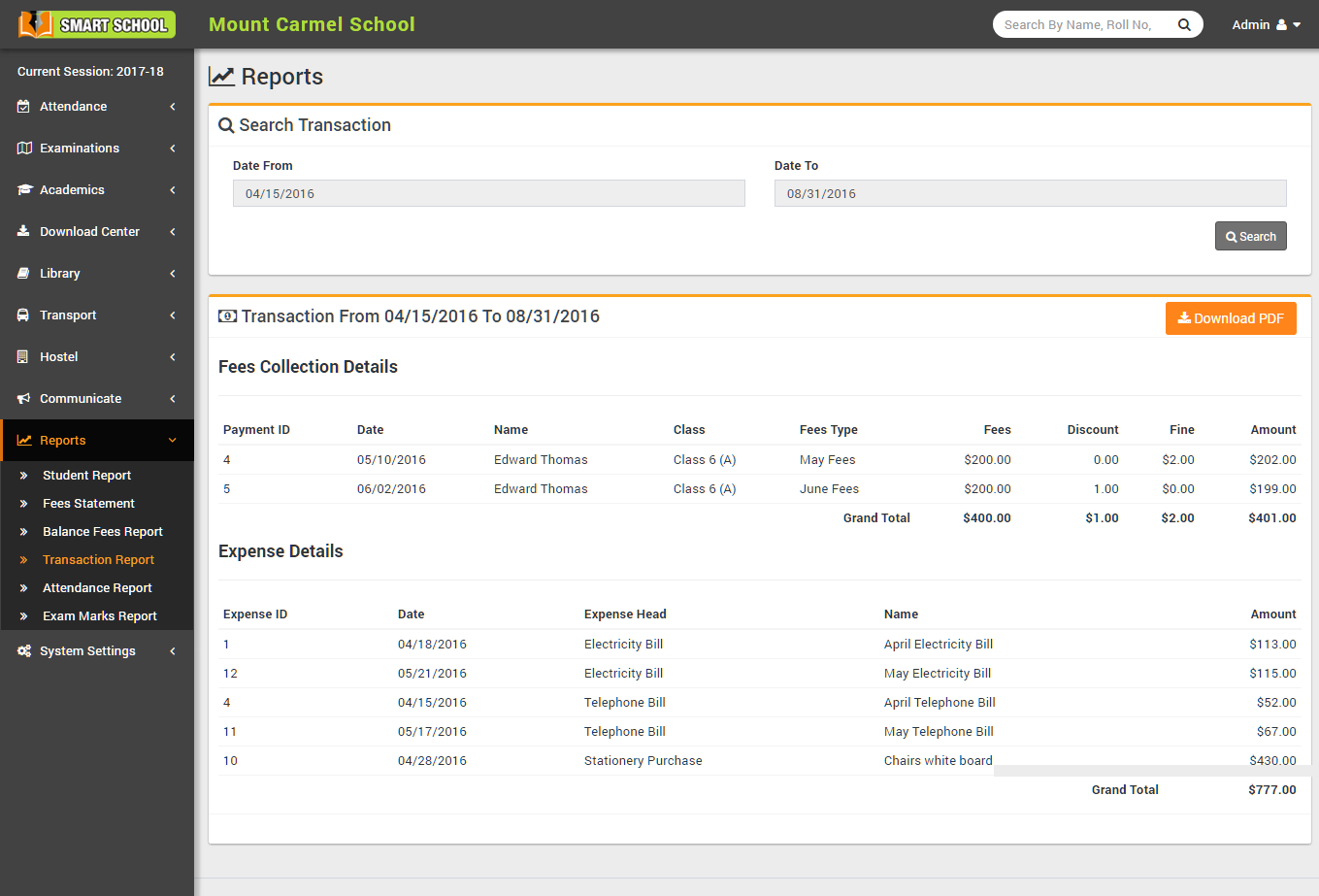
Task: Click the Communicate megaphone icon
Action: tap(24, 399)
